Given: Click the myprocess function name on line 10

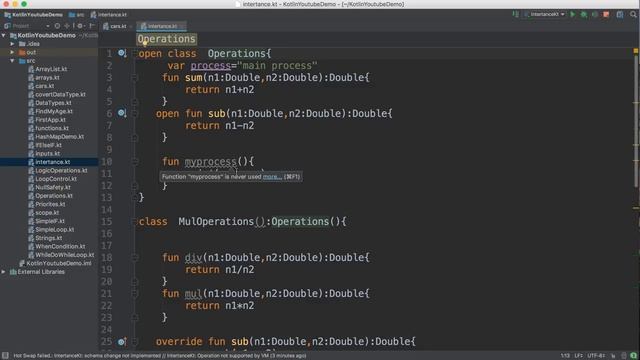Looking at the screenshot, I should coord(210,162).
